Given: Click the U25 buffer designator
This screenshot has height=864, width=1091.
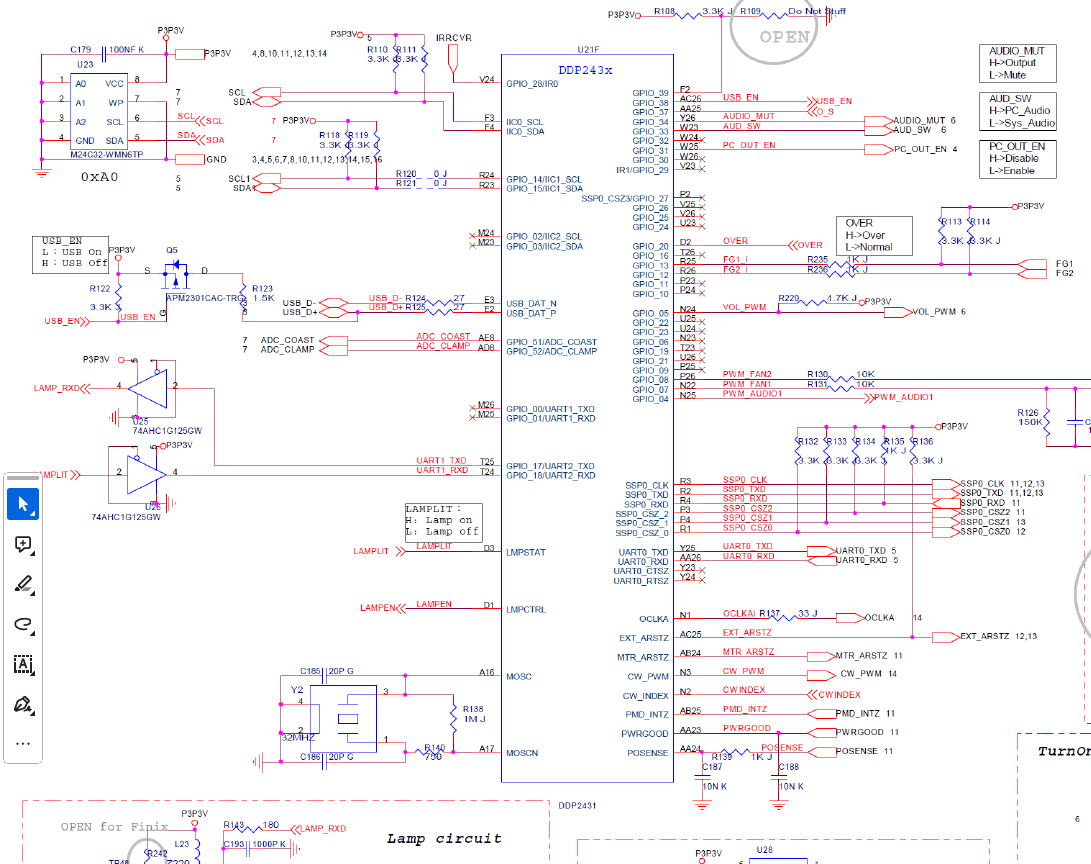Looking at the screenshot, I should click(x=141, y=421).
